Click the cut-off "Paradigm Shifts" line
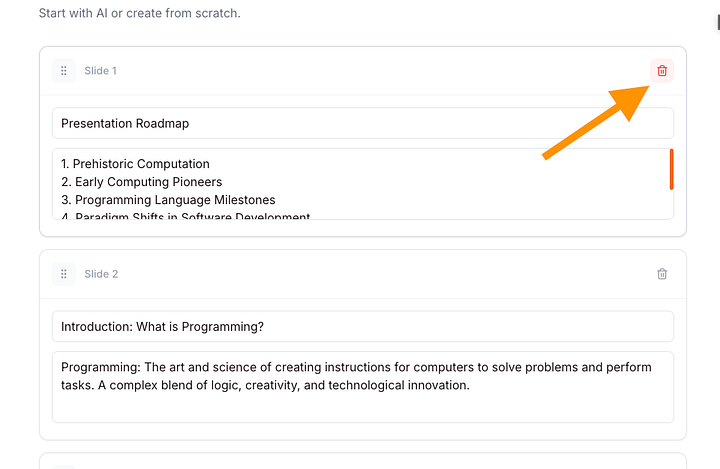Screen dimensions: 720x469 (186, 216)
